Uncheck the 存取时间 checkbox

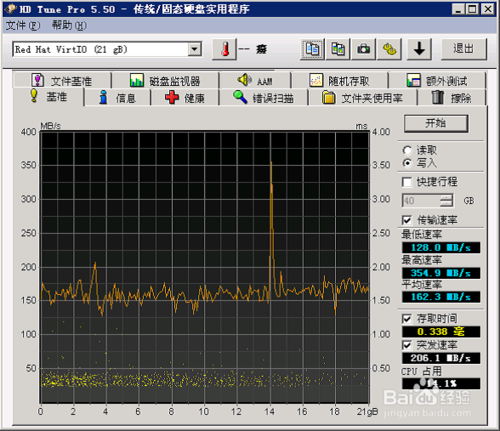point(407,319)
